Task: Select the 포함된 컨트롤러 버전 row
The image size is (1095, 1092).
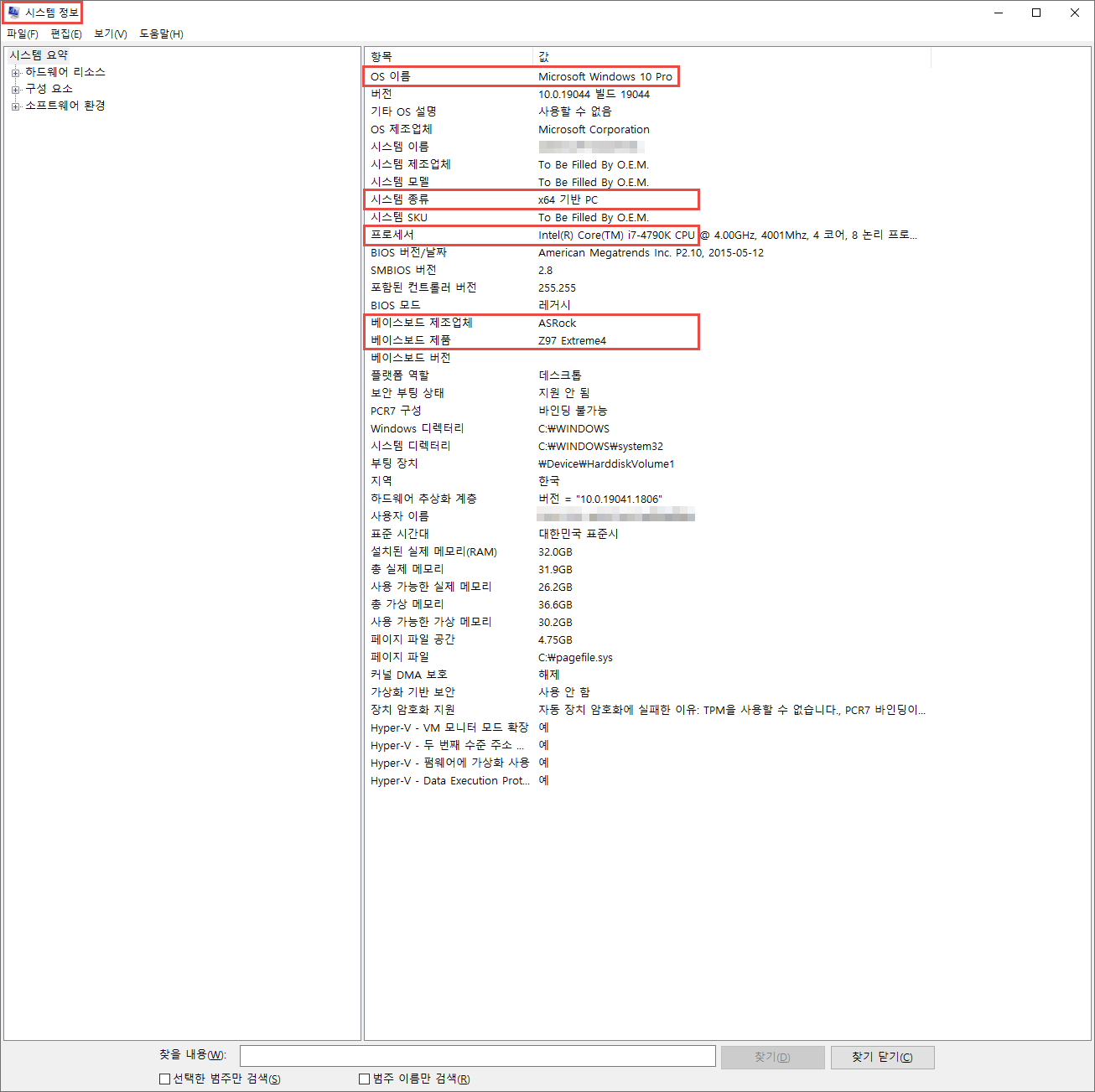Action: [x=648, y=287]
